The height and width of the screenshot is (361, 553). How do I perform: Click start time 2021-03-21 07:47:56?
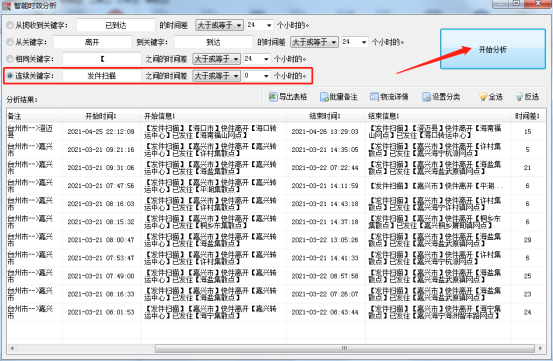(x=101, y=186)
